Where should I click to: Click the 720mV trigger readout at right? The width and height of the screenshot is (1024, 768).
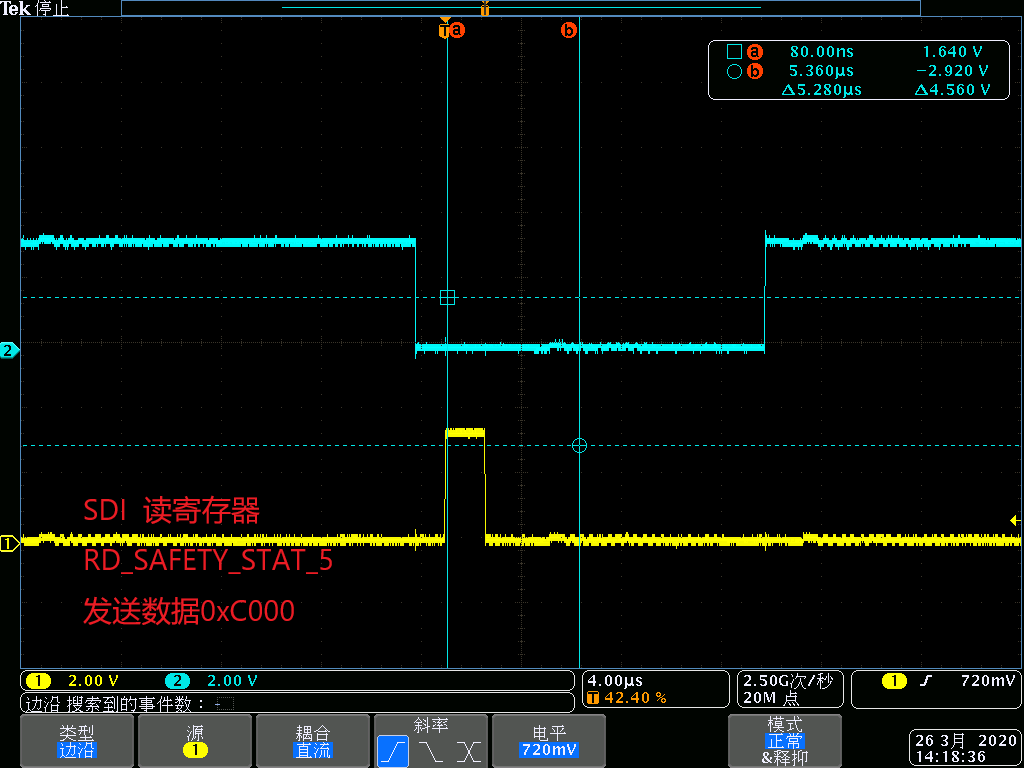[989, 680]
